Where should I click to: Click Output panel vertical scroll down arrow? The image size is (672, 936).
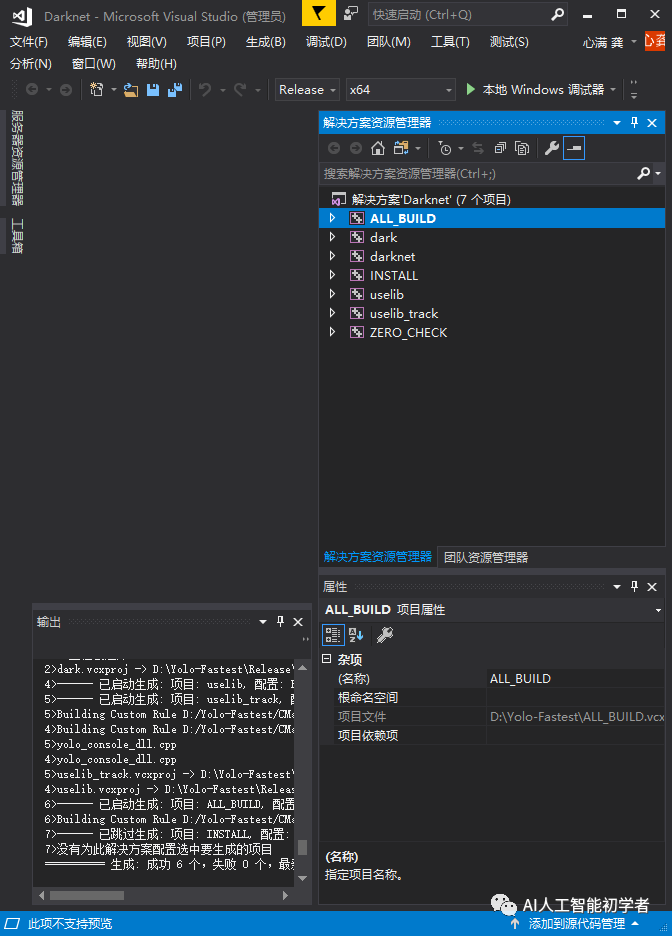(x=303, y=878)
